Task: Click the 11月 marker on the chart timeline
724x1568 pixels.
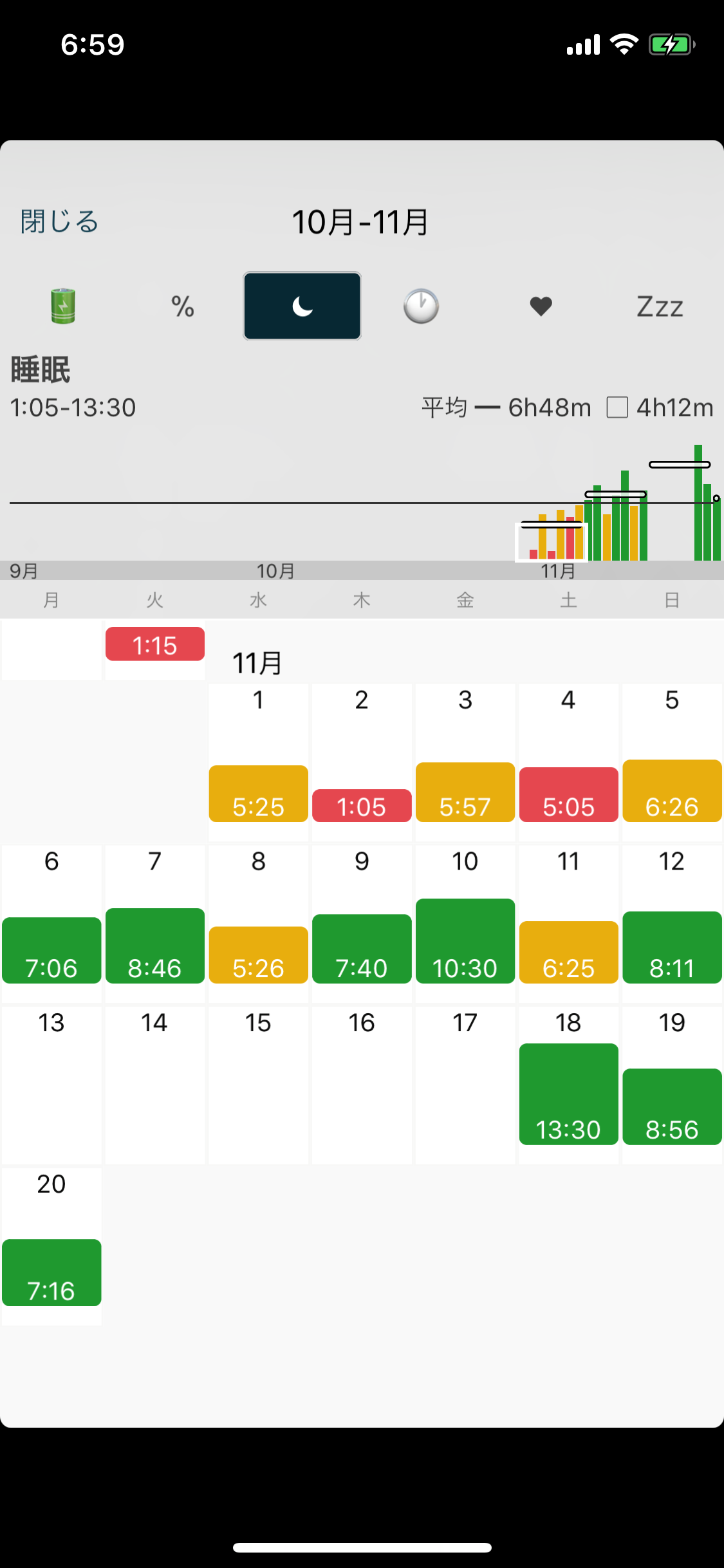Action: tap(557, 571)
